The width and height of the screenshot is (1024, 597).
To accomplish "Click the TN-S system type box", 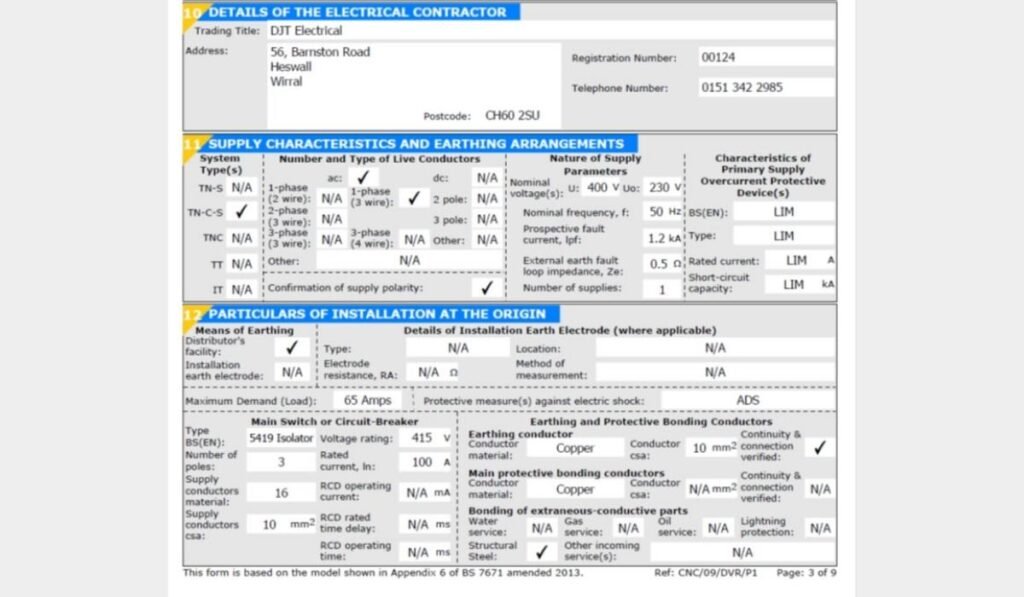I will [242, 187].
